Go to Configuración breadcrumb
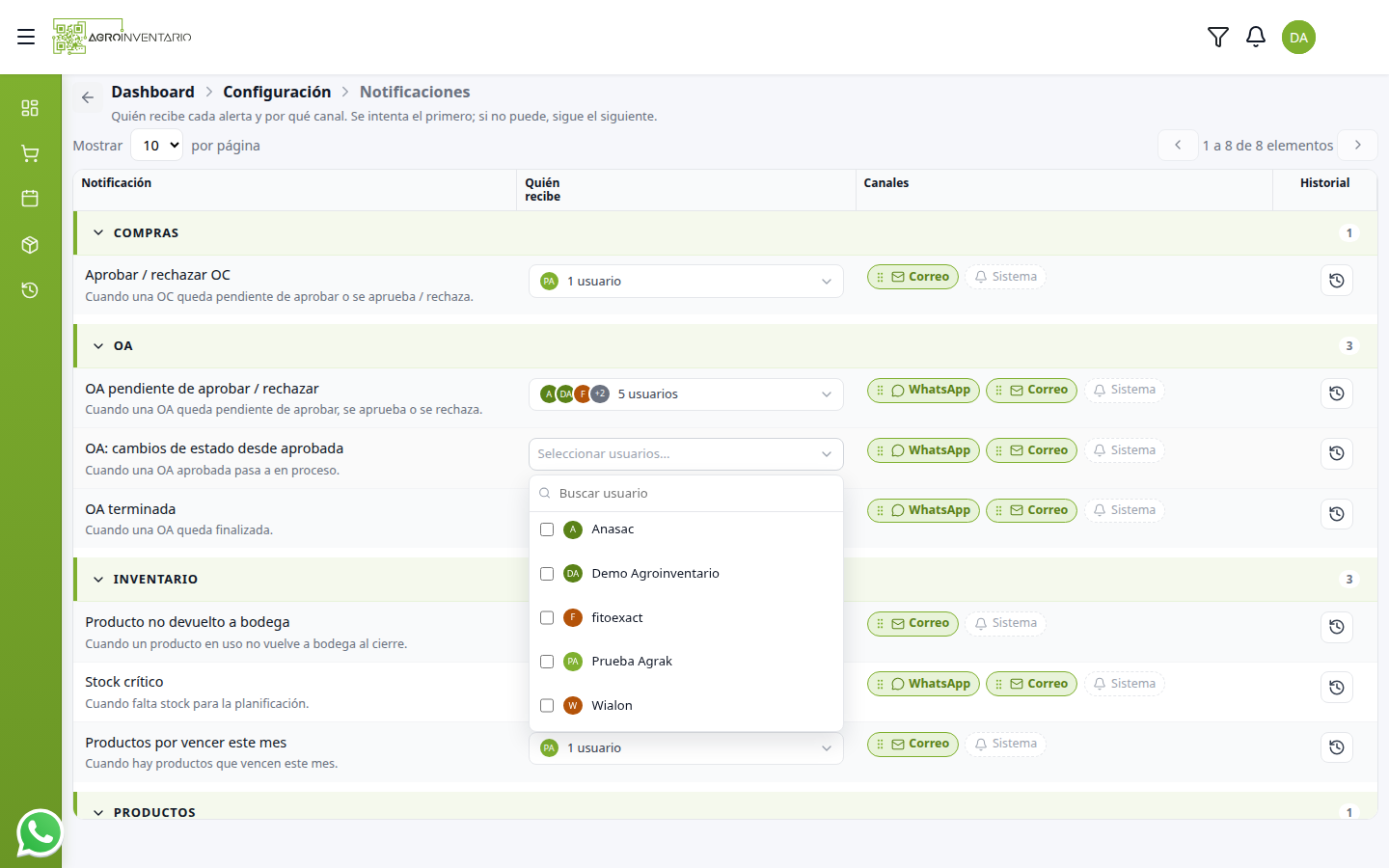 pyautogui.click(x=277, y=92)
